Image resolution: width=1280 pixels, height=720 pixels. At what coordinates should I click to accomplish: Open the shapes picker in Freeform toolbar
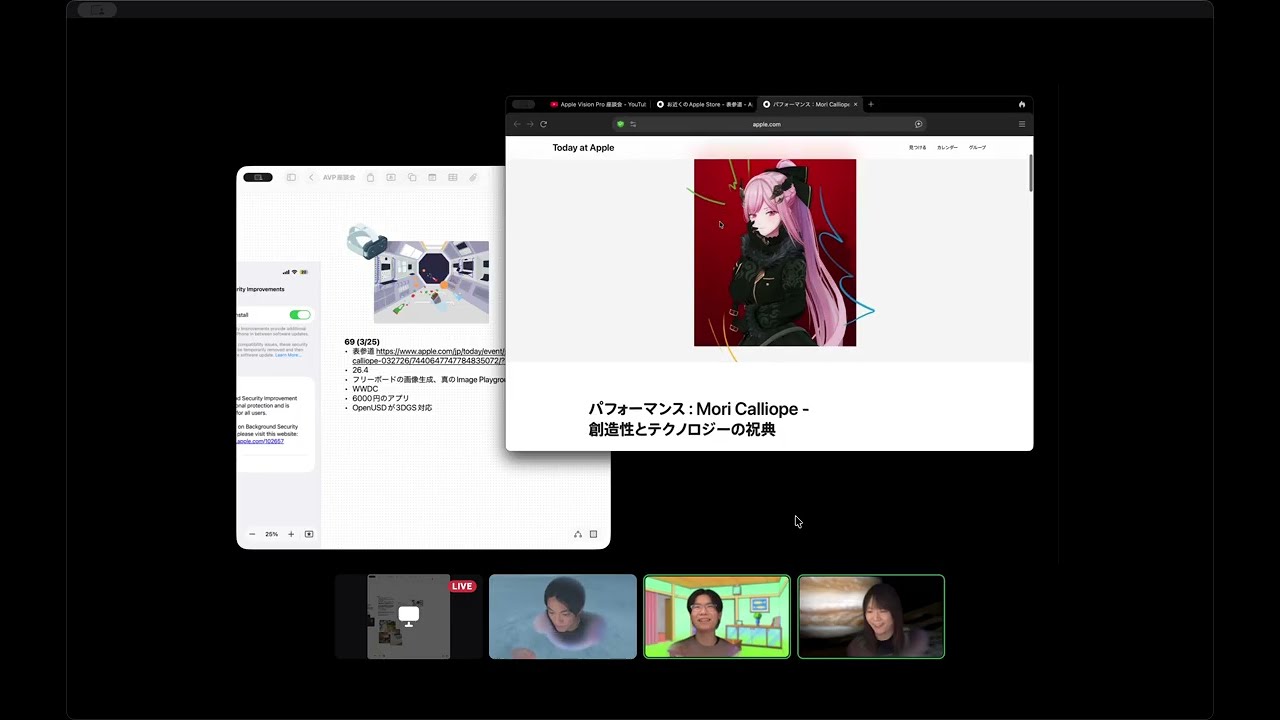point(412,177)
